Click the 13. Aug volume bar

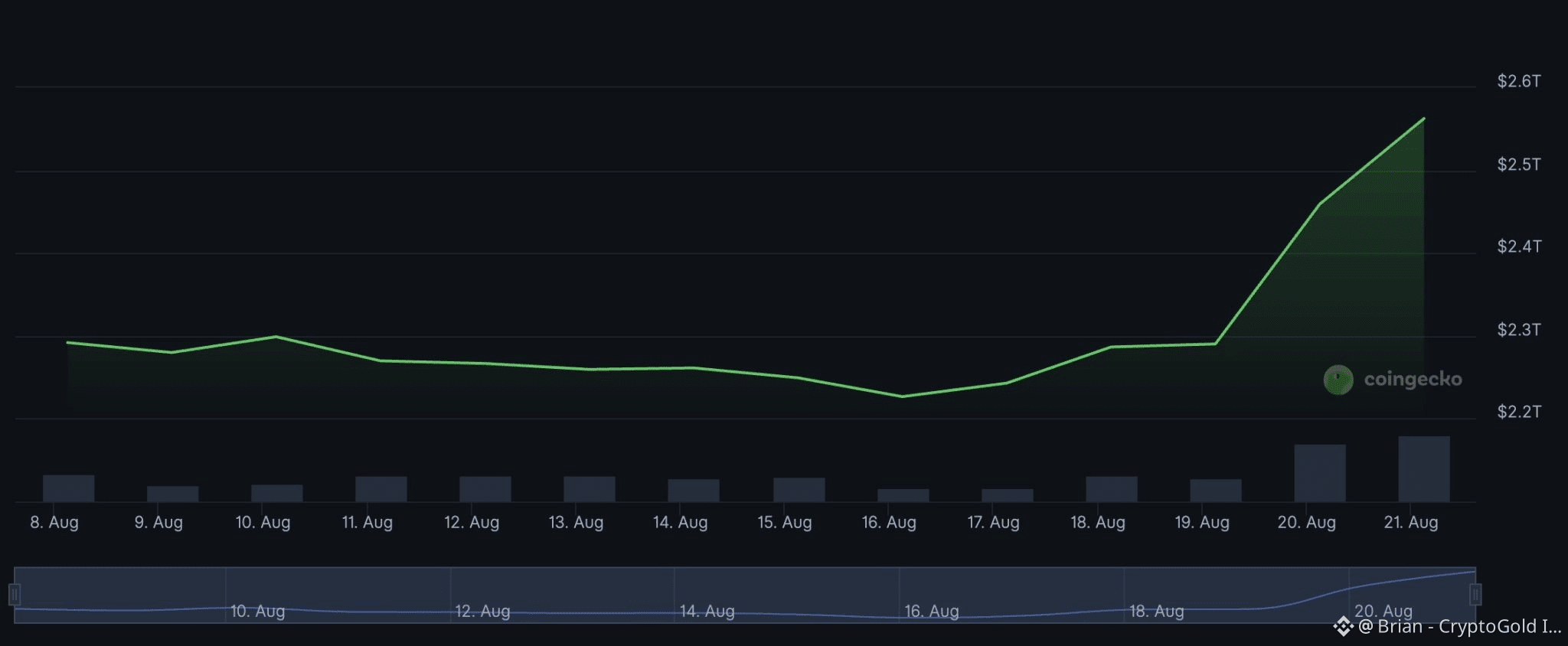590,489
